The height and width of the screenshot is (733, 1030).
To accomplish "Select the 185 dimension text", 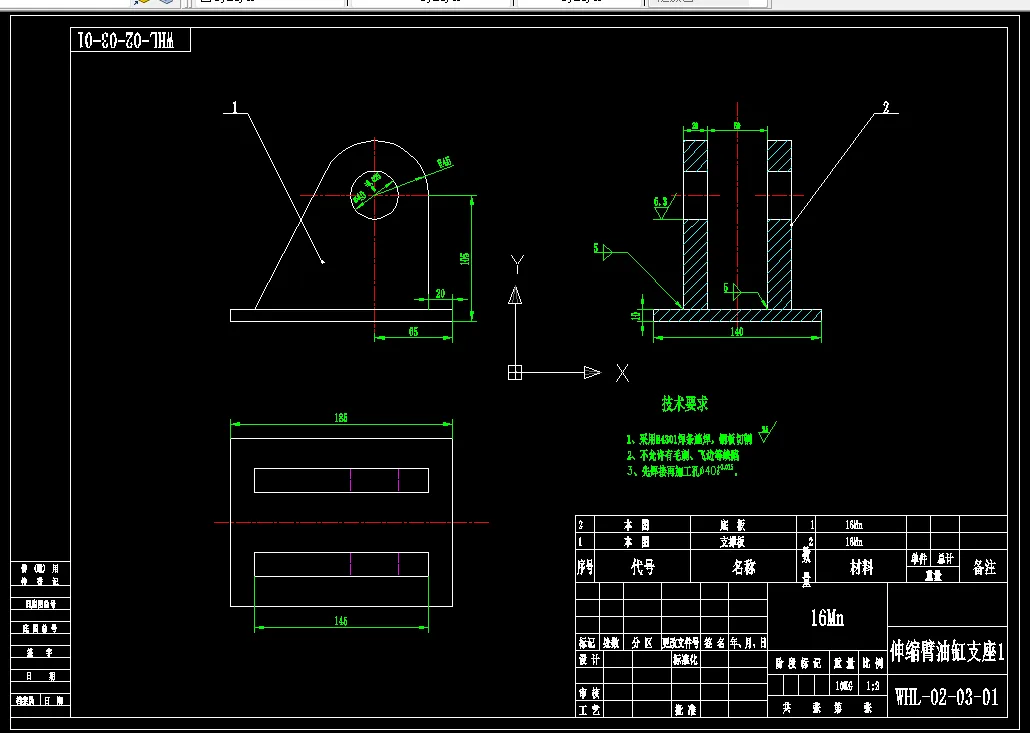I will [340, 417].
